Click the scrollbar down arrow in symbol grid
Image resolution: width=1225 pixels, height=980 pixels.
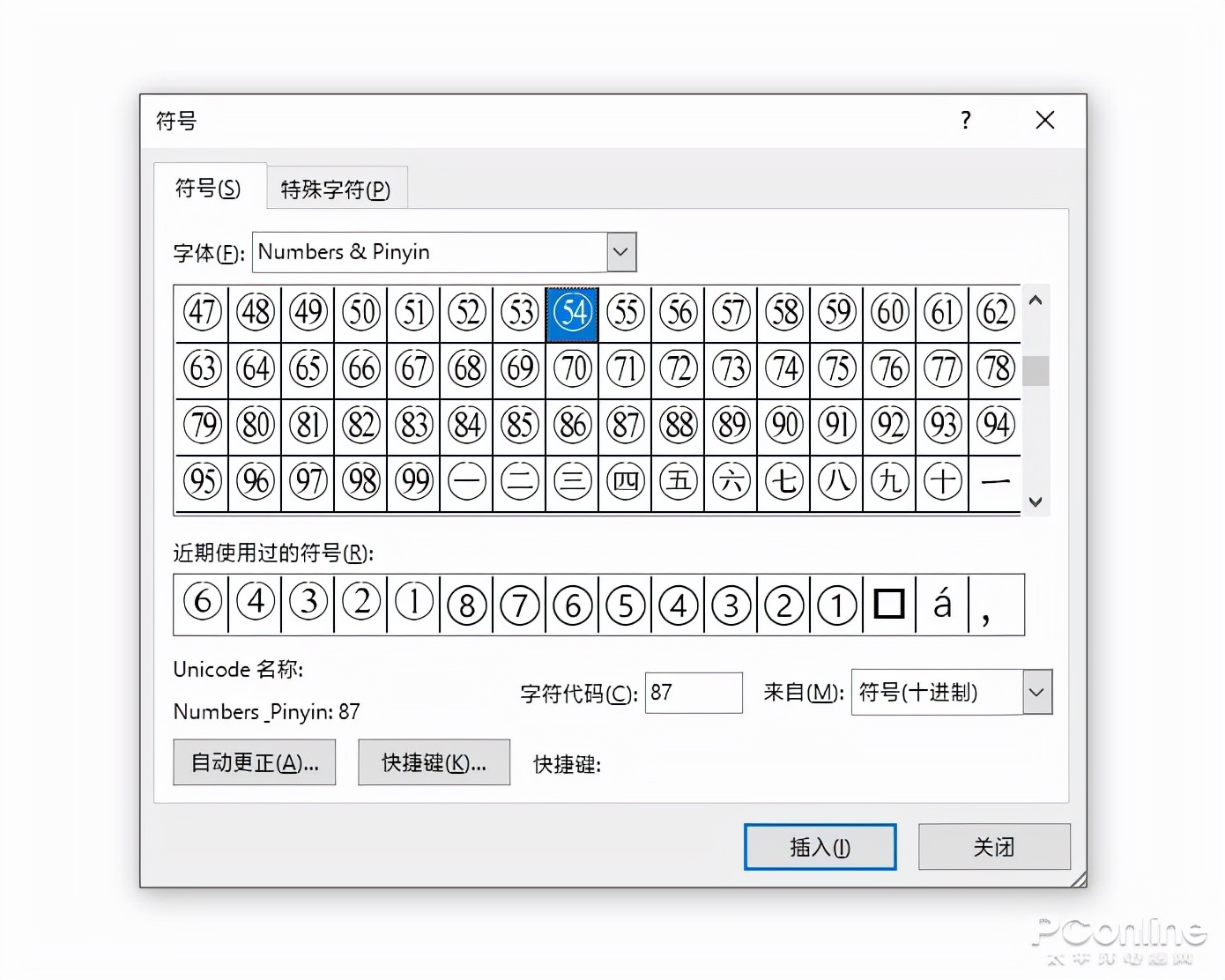click(x=1036, y=501)
